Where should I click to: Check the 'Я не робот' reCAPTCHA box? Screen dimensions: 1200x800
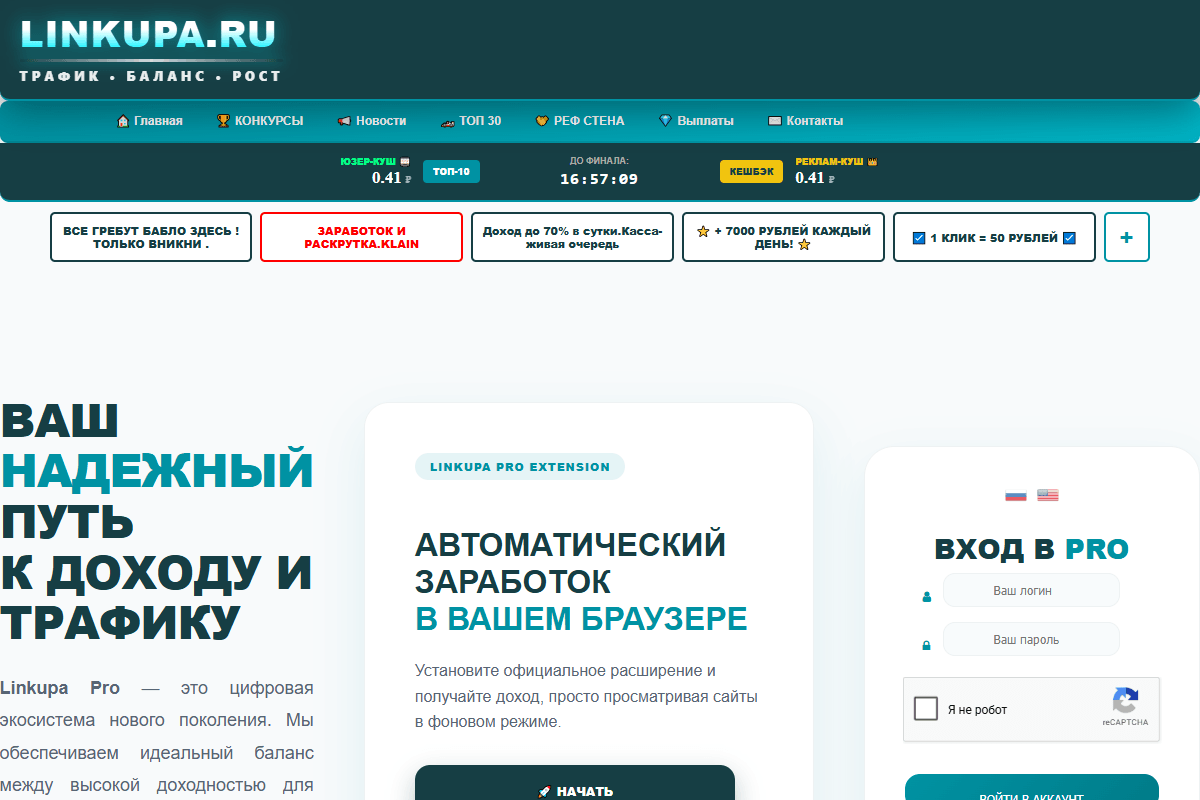point(926,709)
